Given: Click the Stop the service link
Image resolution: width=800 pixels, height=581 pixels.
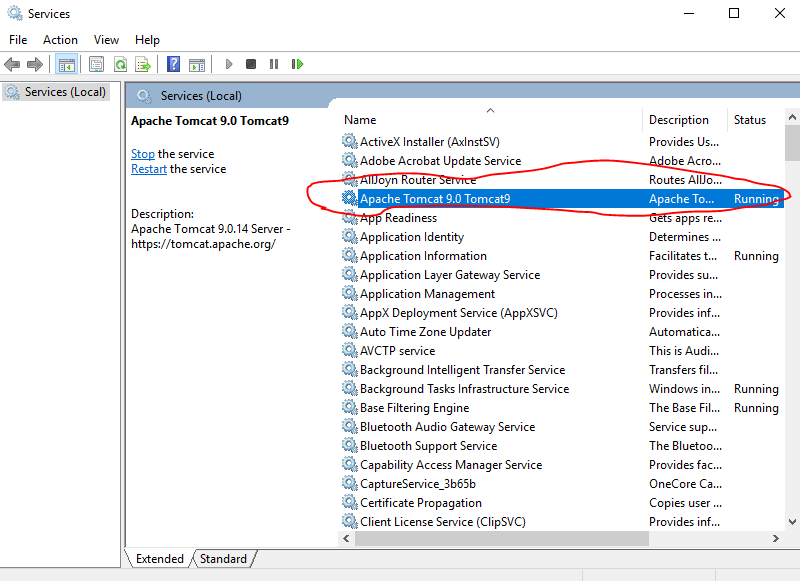Looking at the screenshot, I should pyautogui.click(x=143, y=154).
